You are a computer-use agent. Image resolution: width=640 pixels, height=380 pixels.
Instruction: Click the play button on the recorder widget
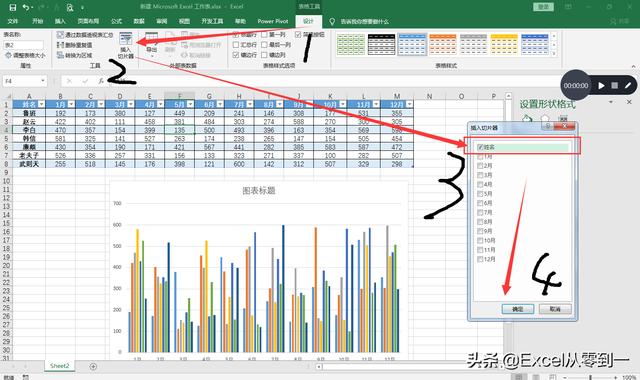(601, 86)
